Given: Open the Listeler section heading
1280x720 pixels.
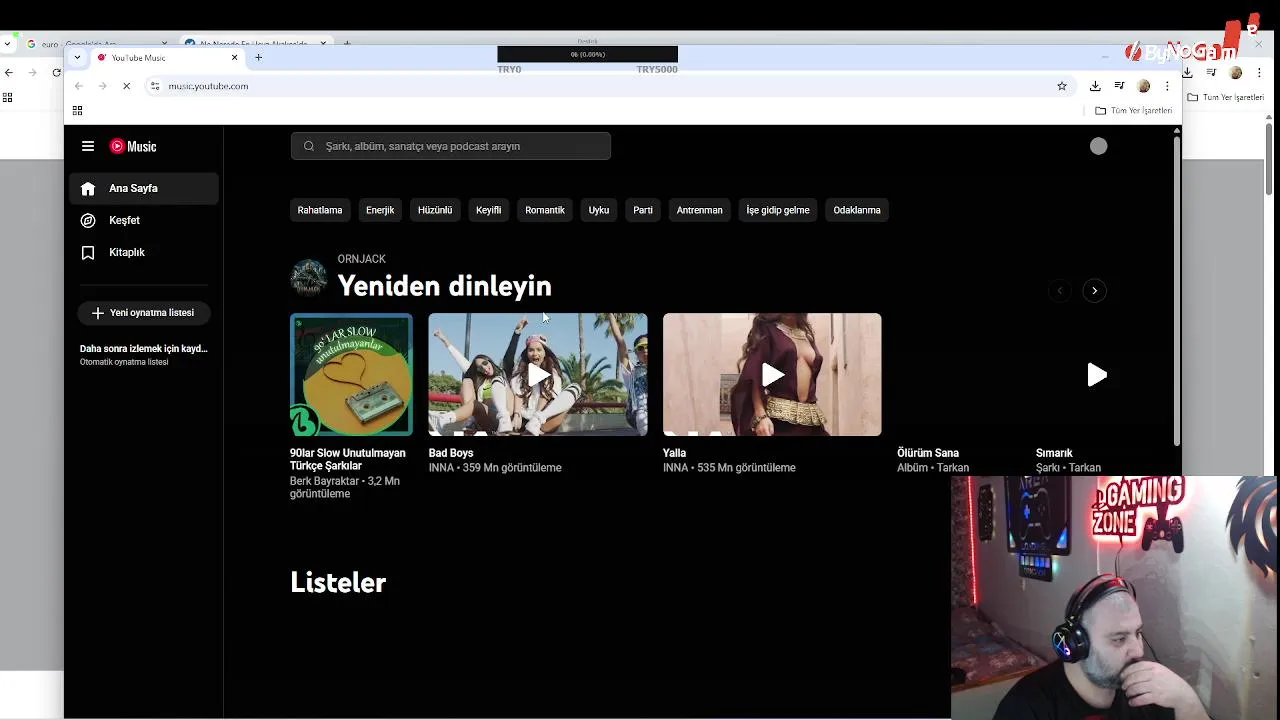Looking at the screenshot, I should 338,583.
